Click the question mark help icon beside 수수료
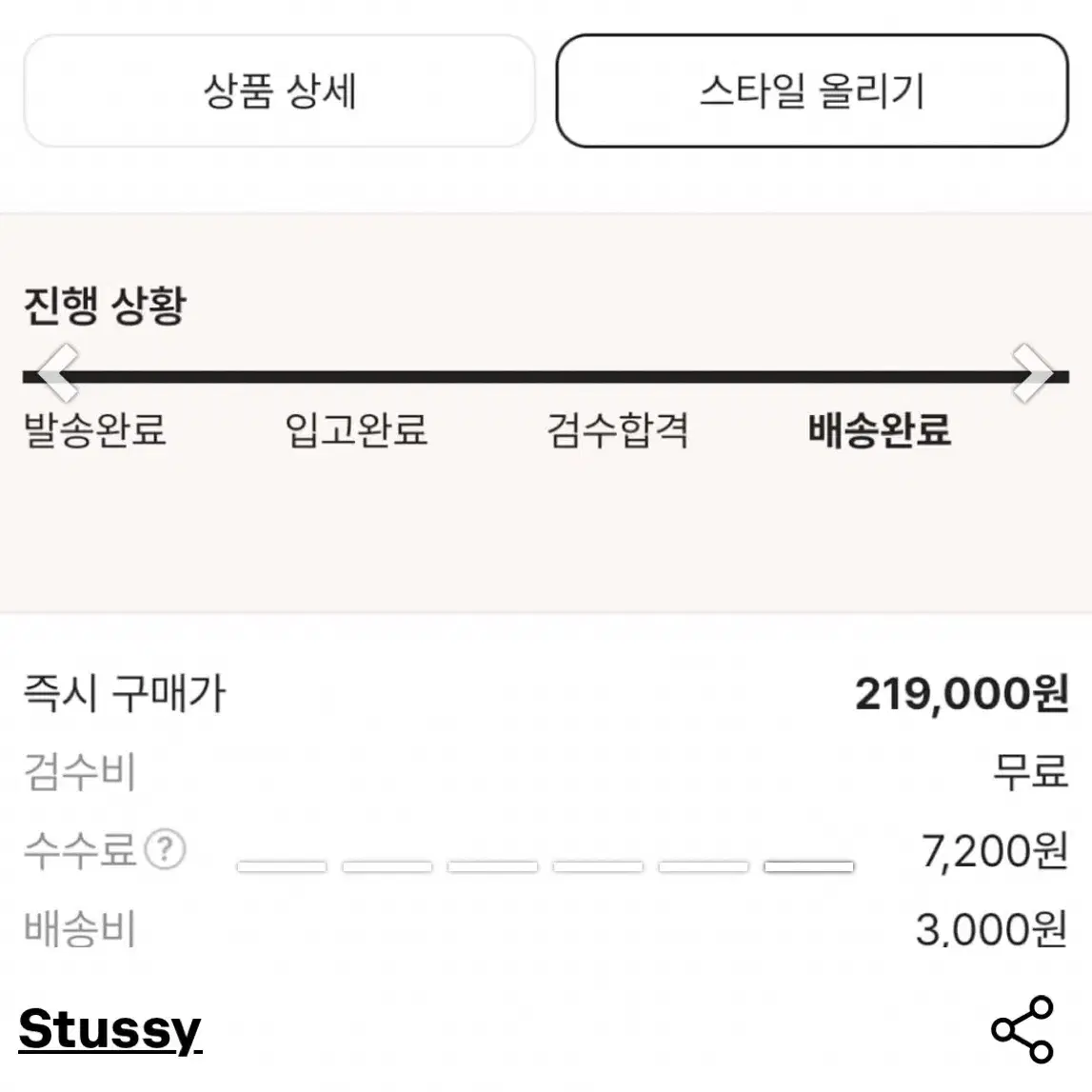The height and width of the screenshot is (1092, 1092). pyautogui.click(x=165, y=849)
